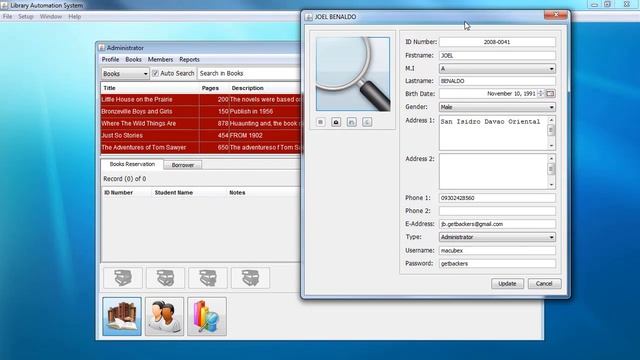Open the Members menu in Administrator window
The image size is (640, 360).
pyautogui.click(x=160, y=60)
